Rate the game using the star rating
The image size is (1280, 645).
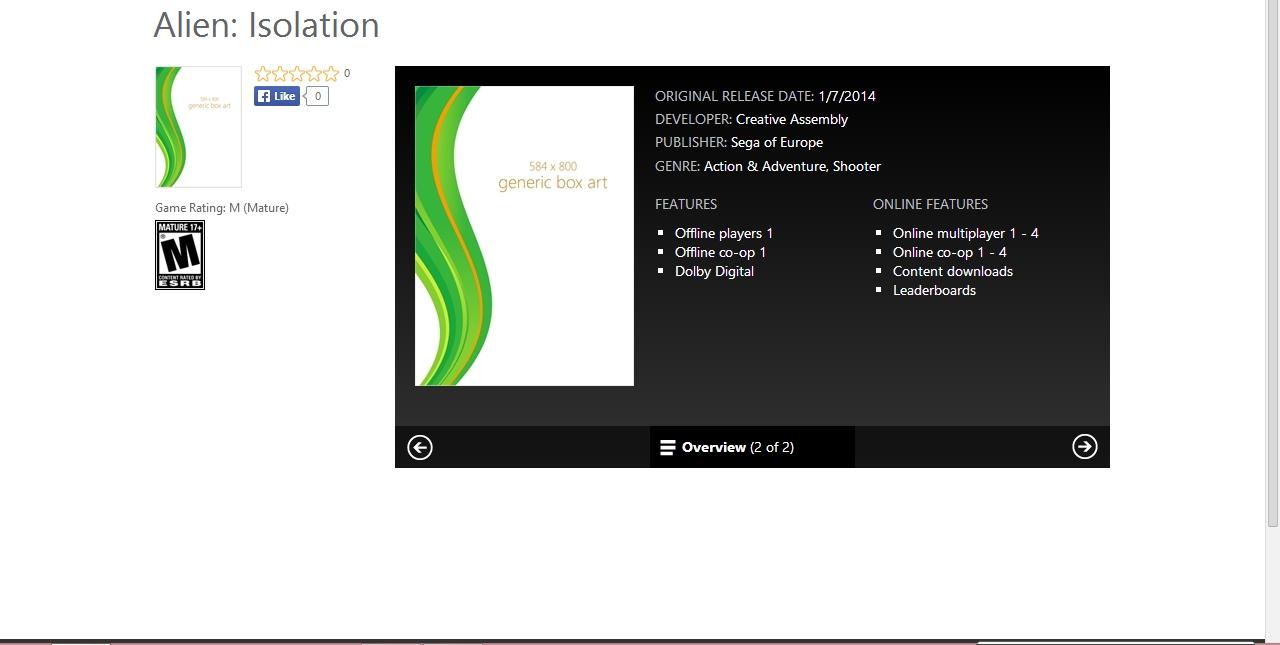click(x=297, y=73)
